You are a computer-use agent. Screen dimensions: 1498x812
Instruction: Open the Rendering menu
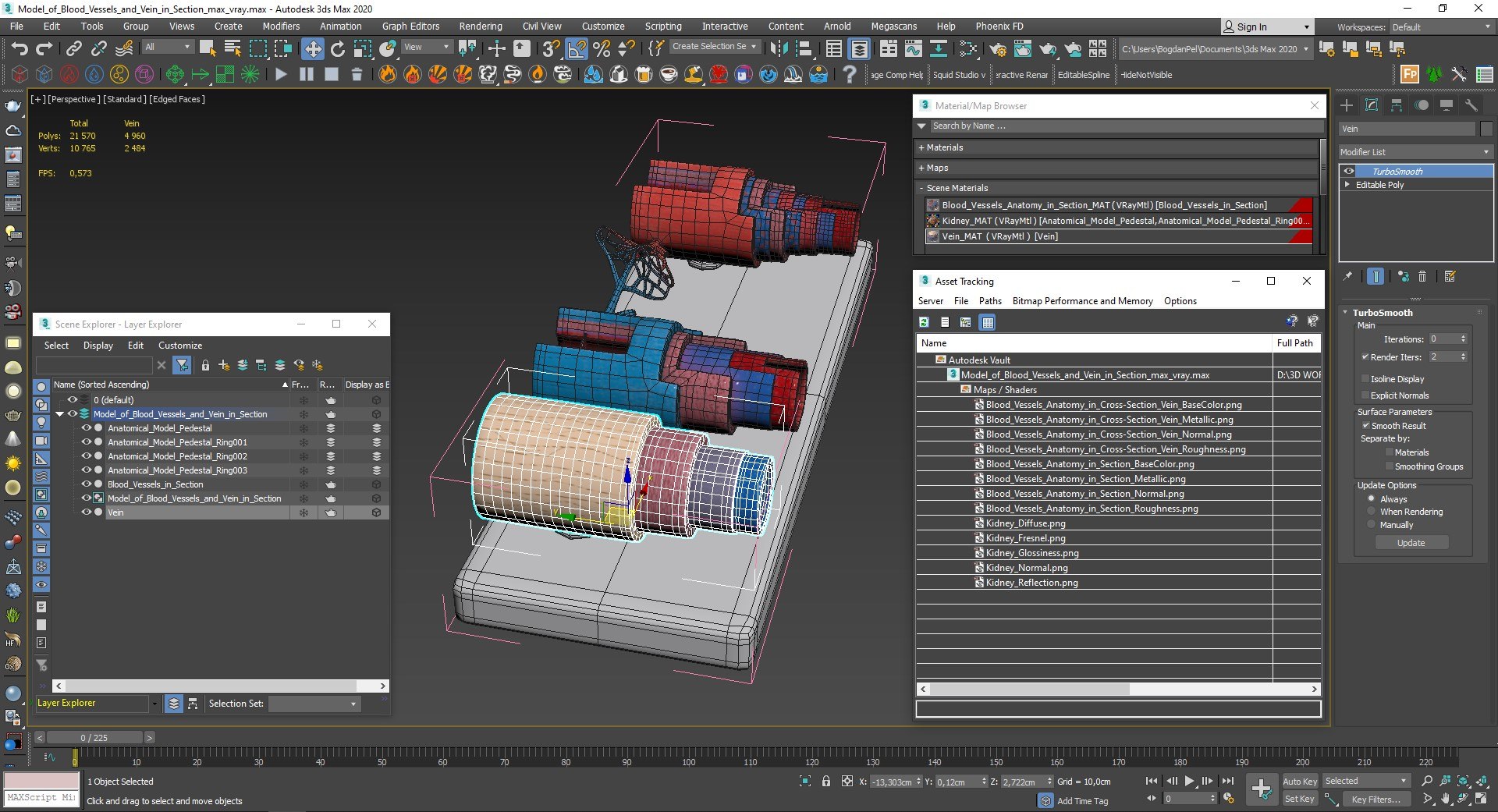tap(480, 27)
